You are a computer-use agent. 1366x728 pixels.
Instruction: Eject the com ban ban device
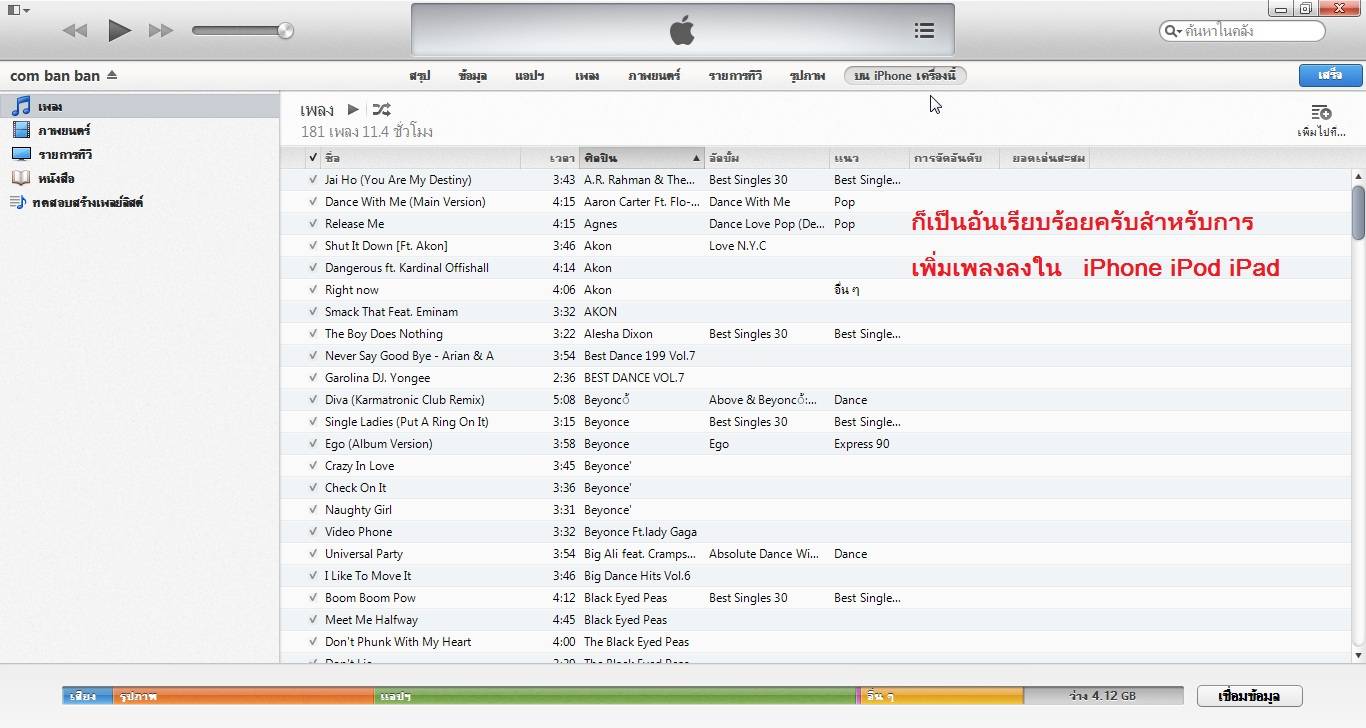point(112,75)
